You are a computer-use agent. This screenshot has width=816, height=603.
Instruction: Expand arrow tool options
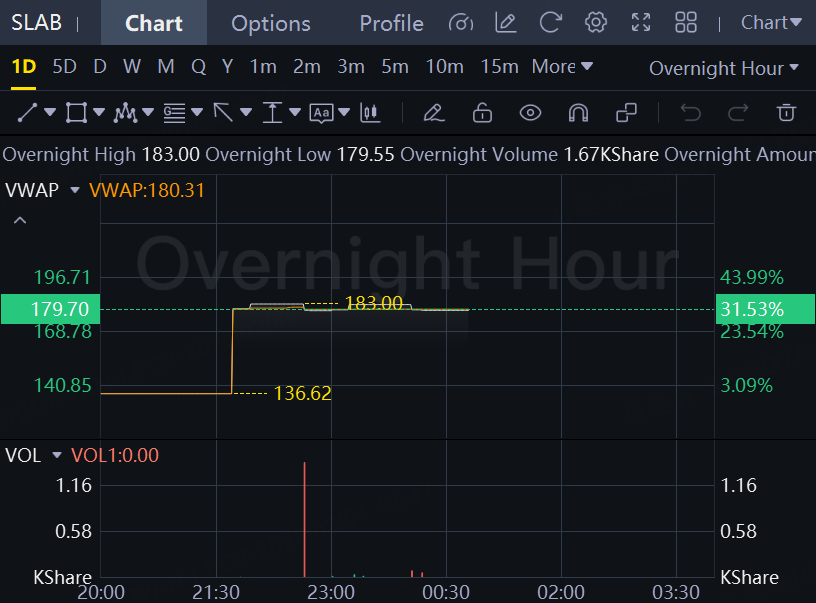click(246, 112)
